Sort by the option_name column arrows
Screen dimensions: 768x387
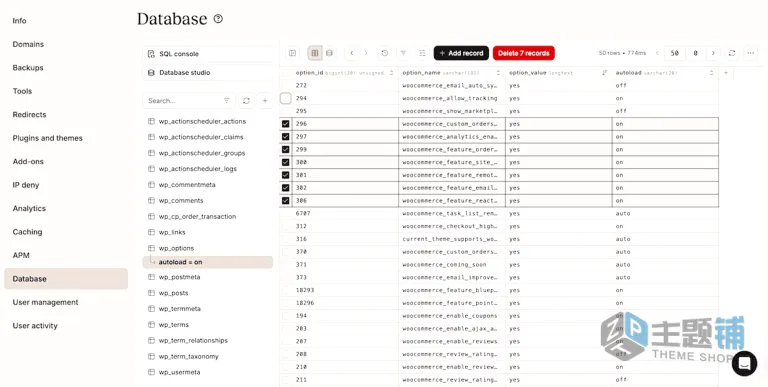tap(498, 73)
